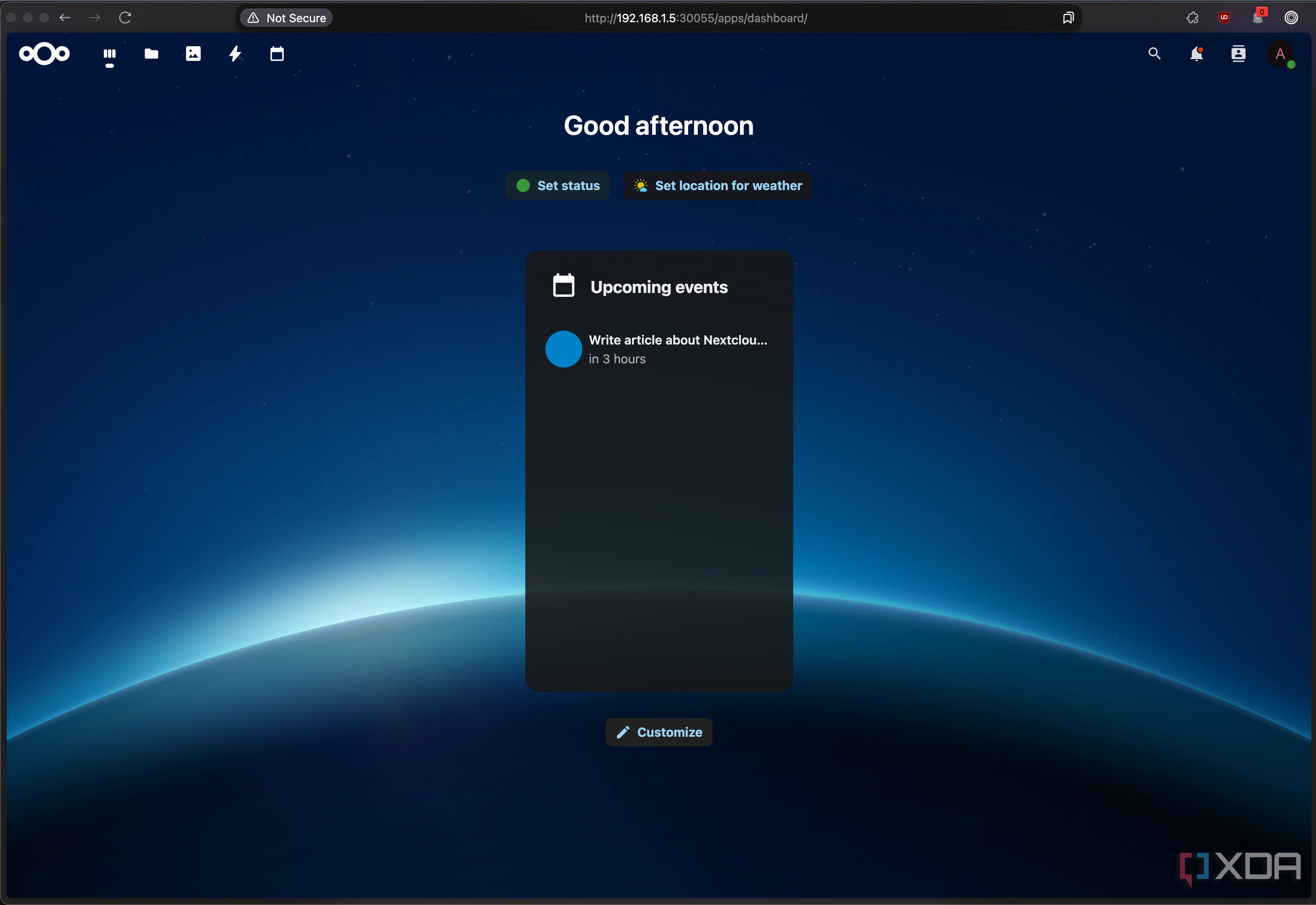Open the Contacts menu icon

pos(1238,54)
